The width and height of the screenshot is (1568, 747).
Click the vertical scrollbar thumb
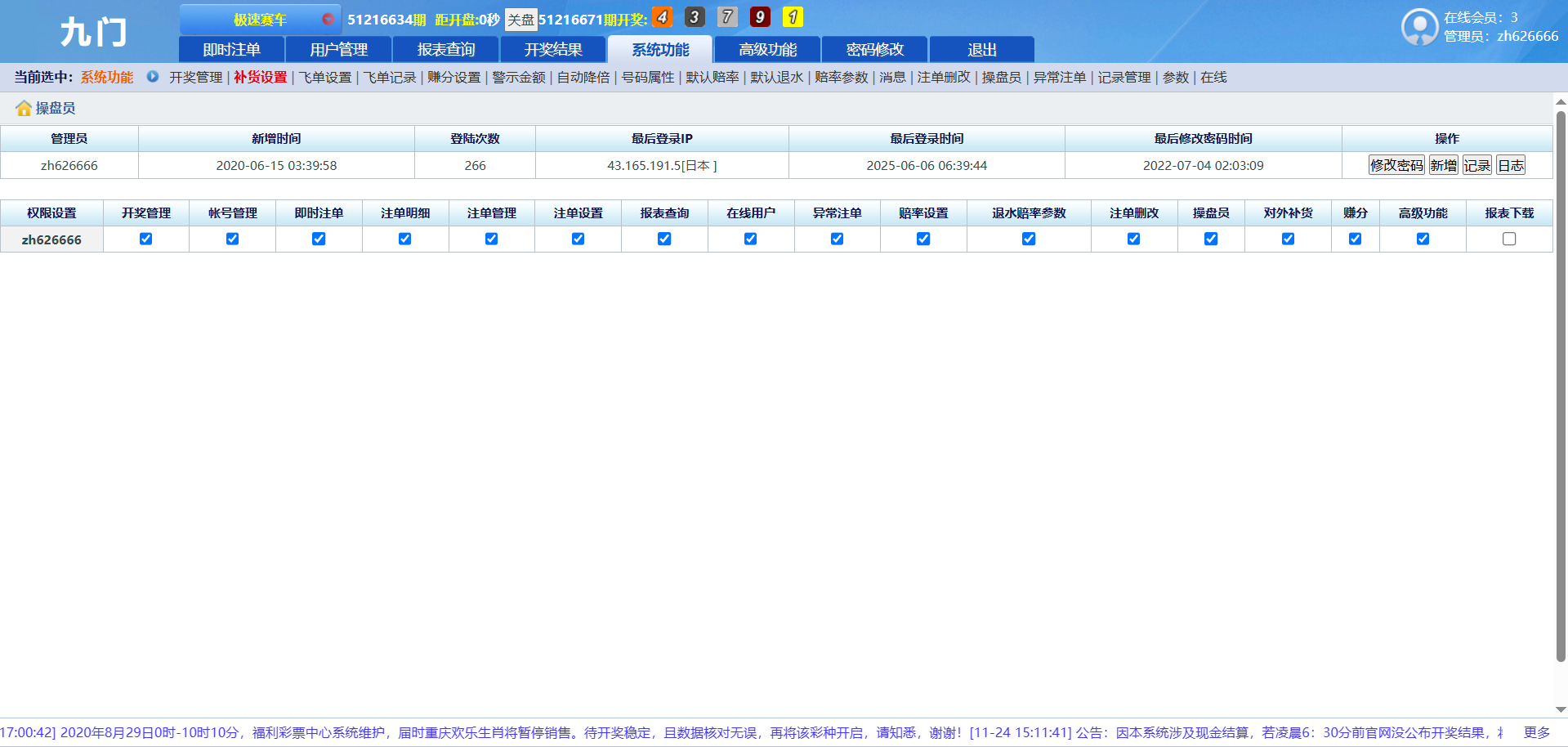(1561, 386)
